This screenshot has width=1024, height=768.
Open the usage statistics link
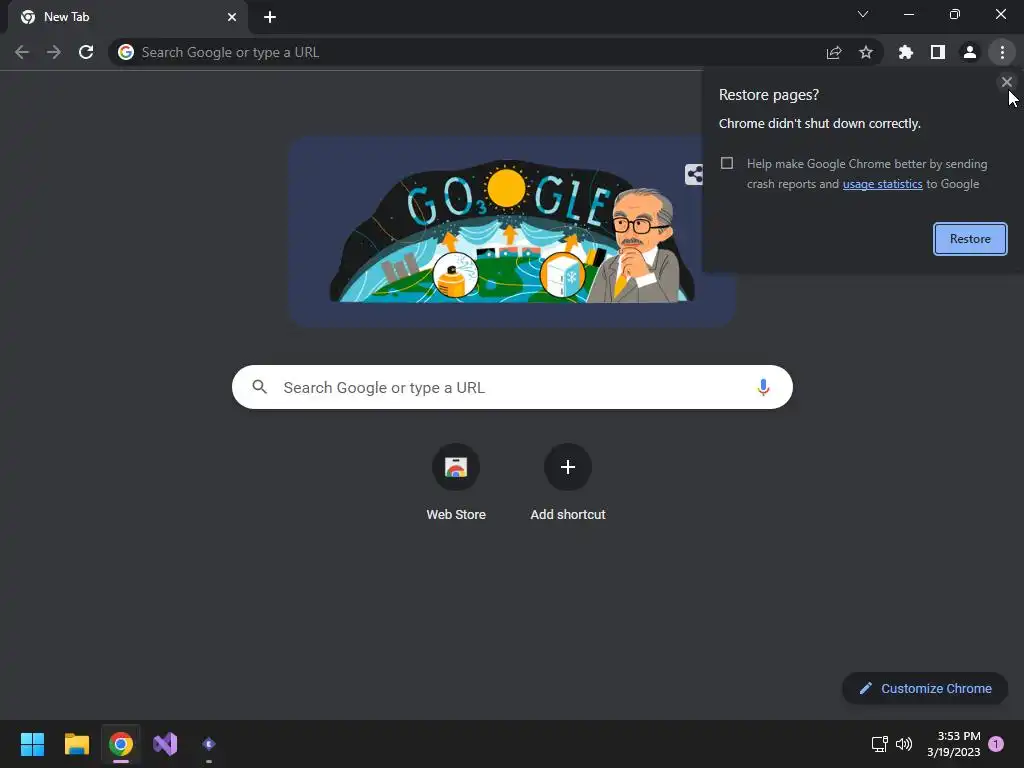pos(882,184)
